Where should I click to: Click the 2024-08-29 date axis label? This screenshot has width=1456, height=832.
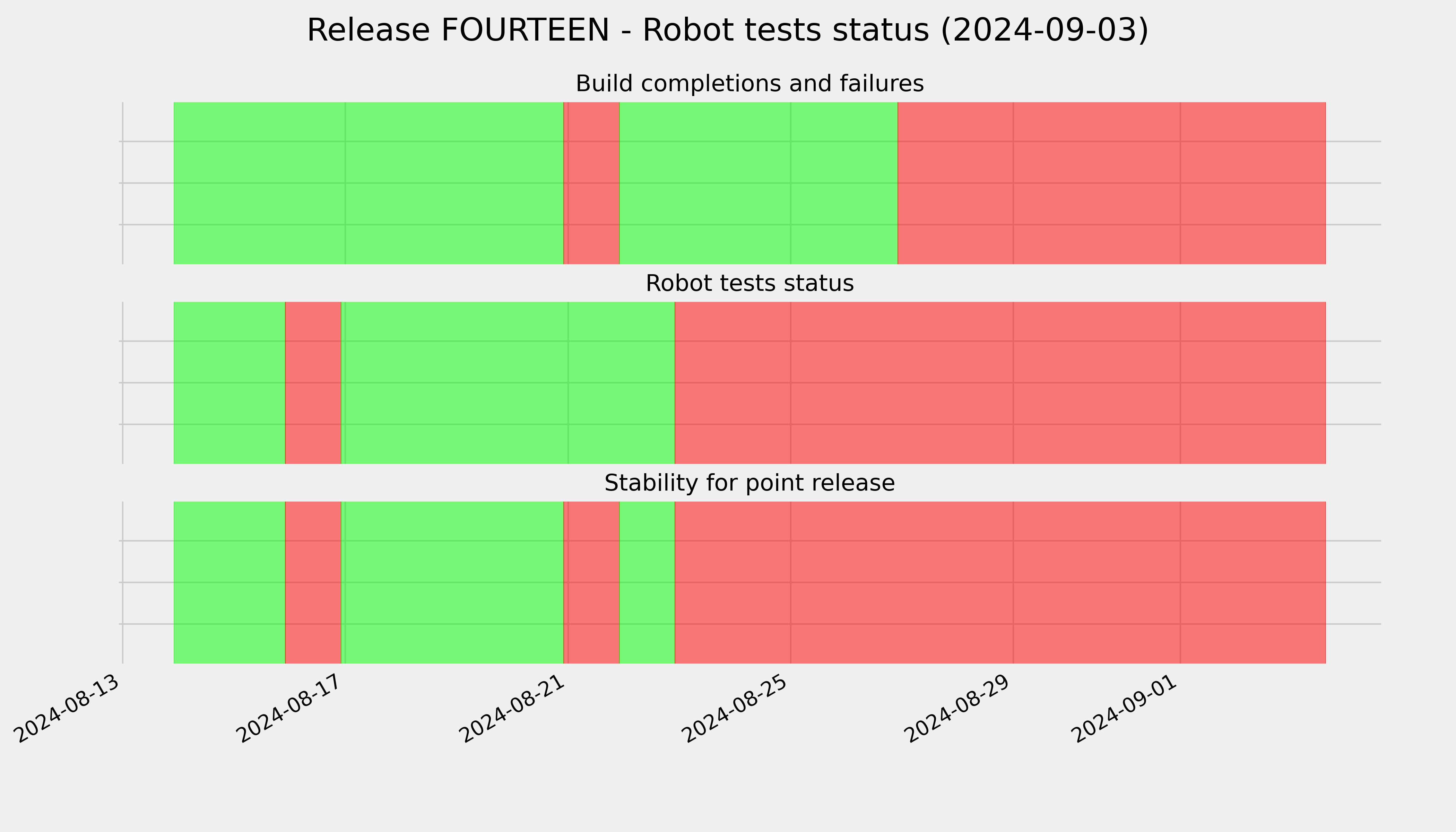(959, 709)
